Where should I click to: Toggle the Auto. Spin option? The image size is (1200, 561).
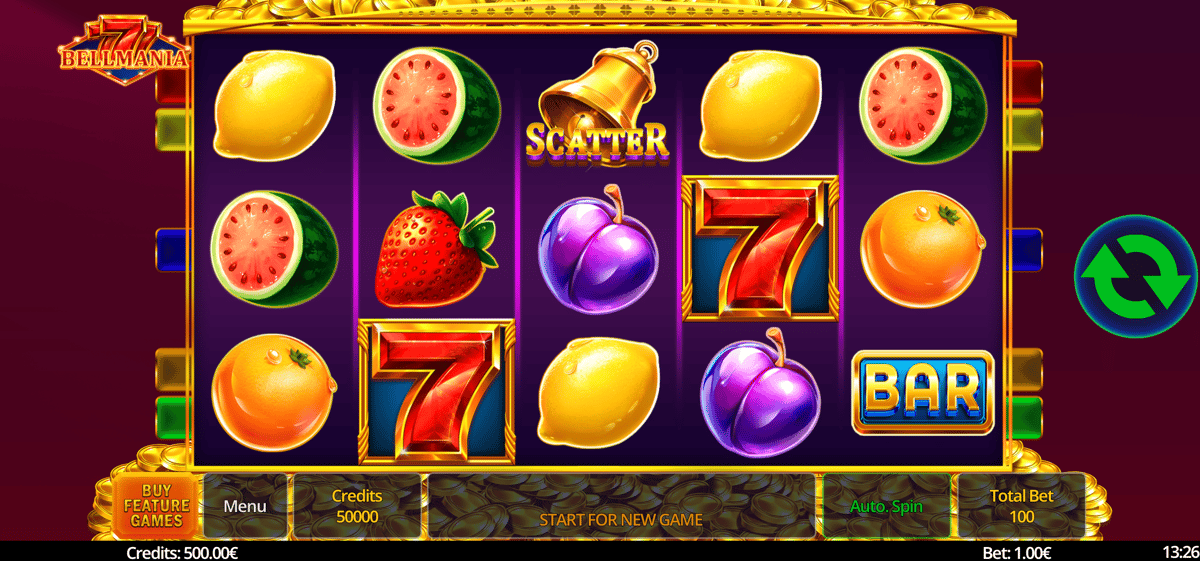[886, 506]
